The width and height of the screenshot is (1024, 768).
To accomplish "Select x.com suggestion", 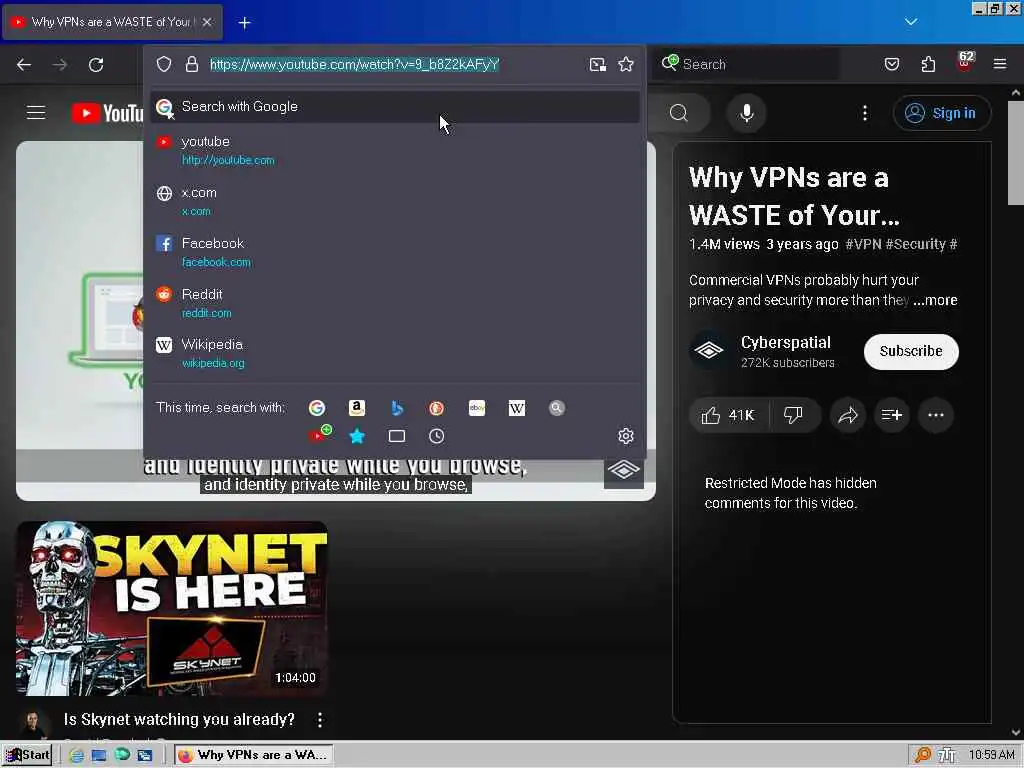I will (x=394, y=201).
